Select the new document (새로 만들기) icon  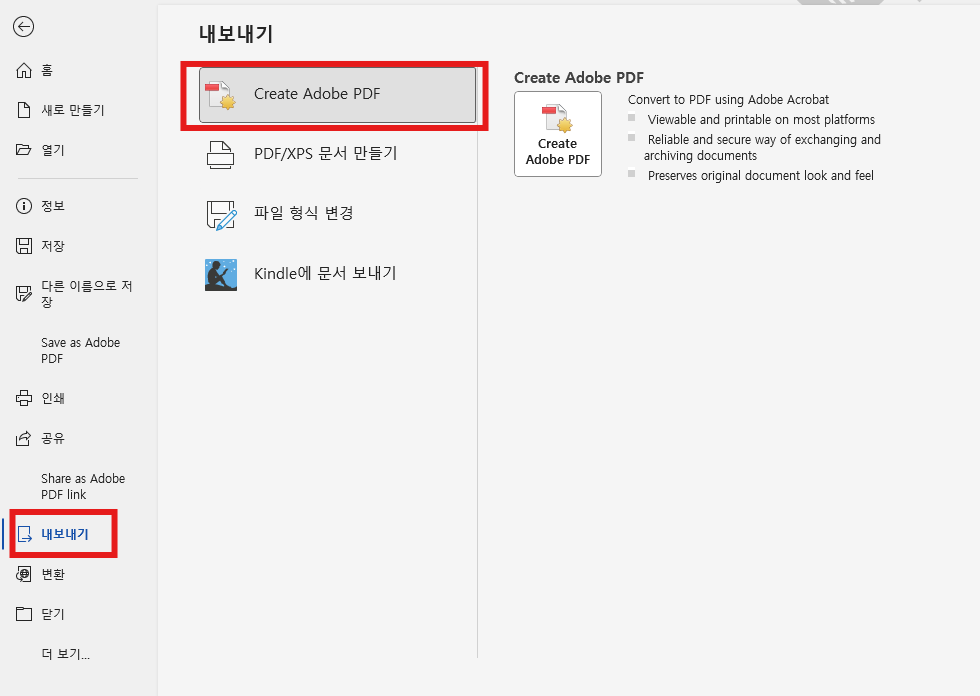pos(24,110)
